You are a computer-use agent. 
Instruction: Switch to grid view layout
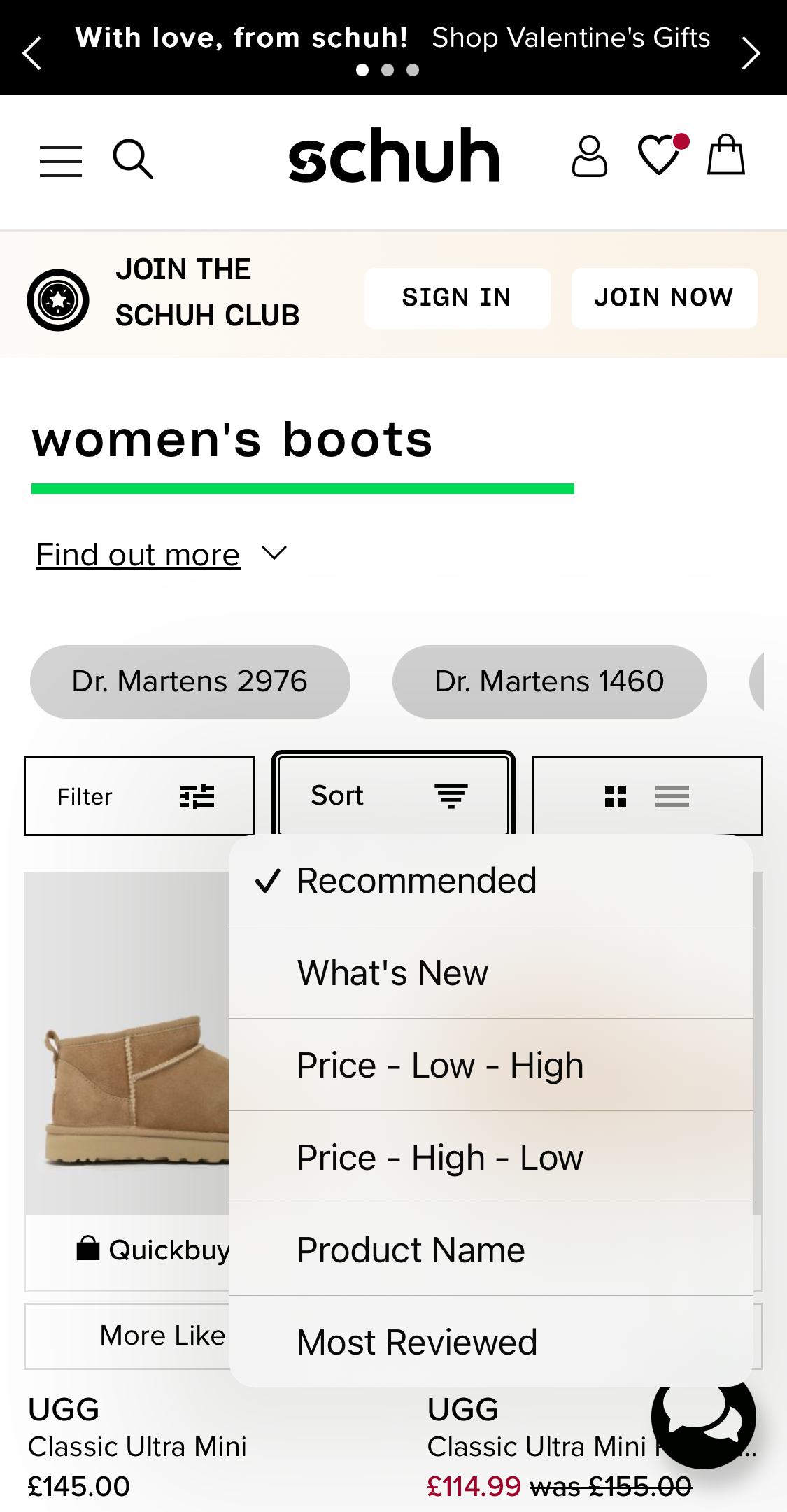click(x=615, y=796)
